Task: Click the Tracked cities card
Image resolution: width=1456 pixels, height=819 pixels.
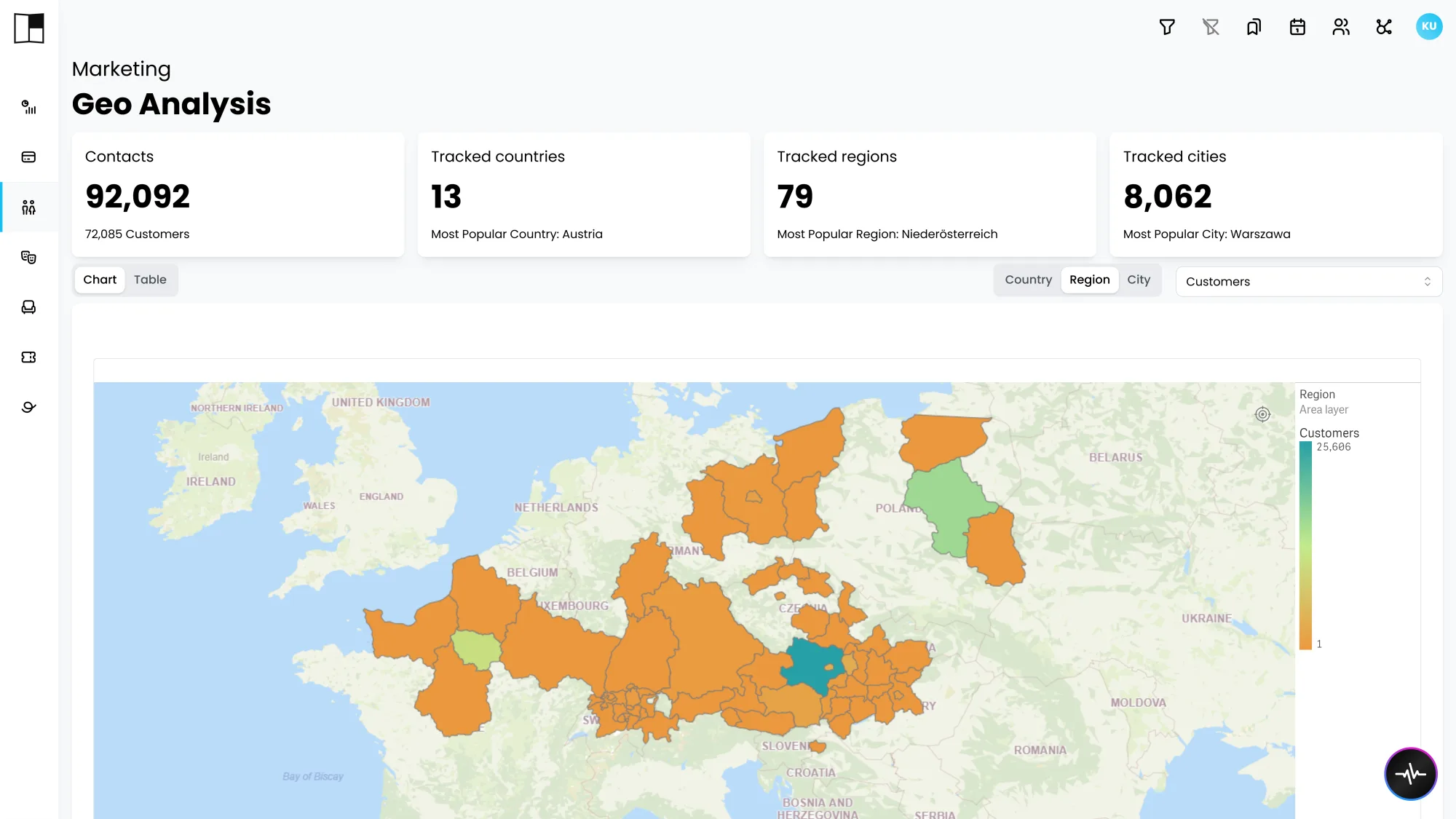Action: pos(1275,194)
